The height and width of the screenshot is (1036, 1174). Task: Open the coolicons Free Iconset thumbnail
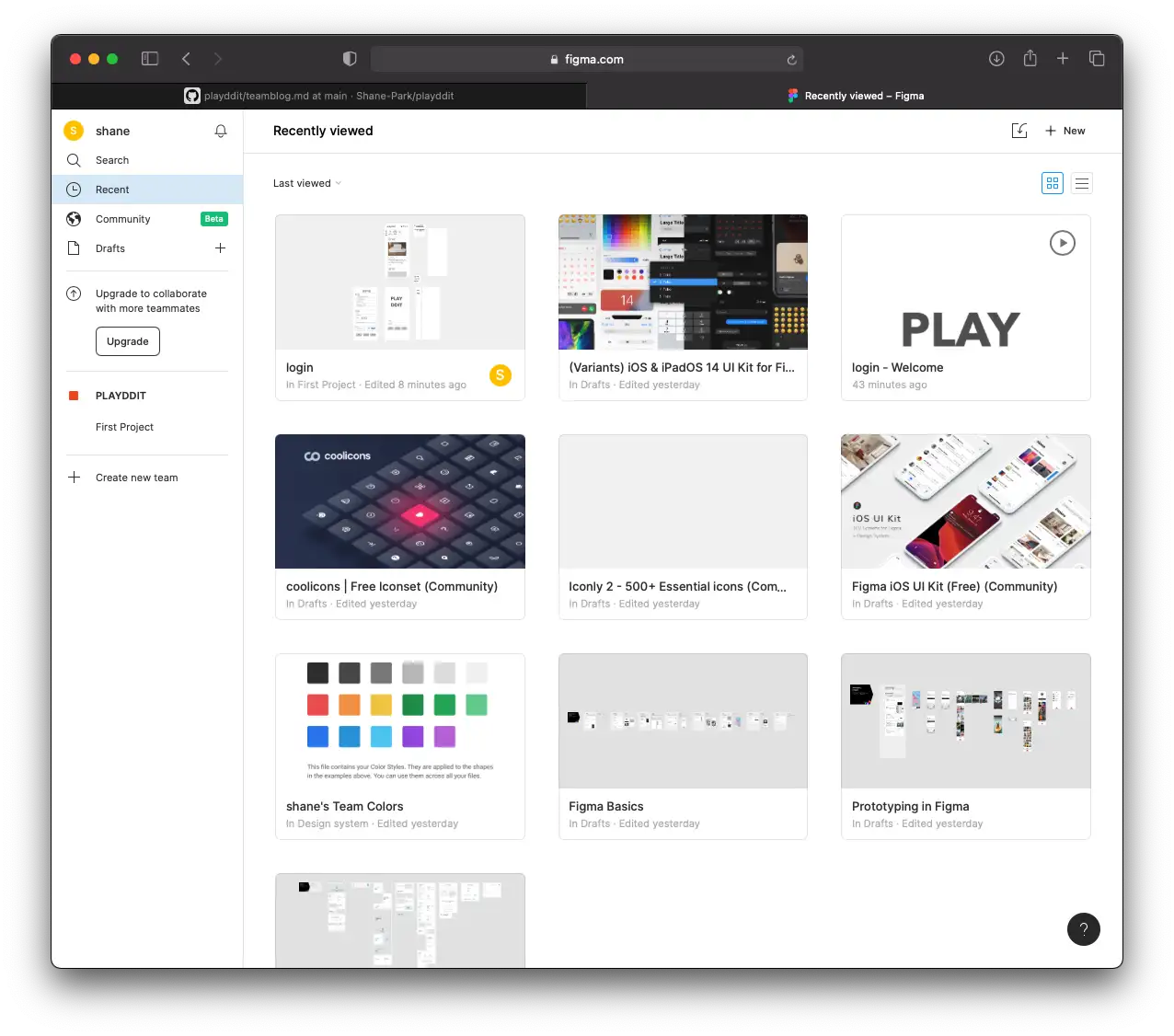pos(400,501)
